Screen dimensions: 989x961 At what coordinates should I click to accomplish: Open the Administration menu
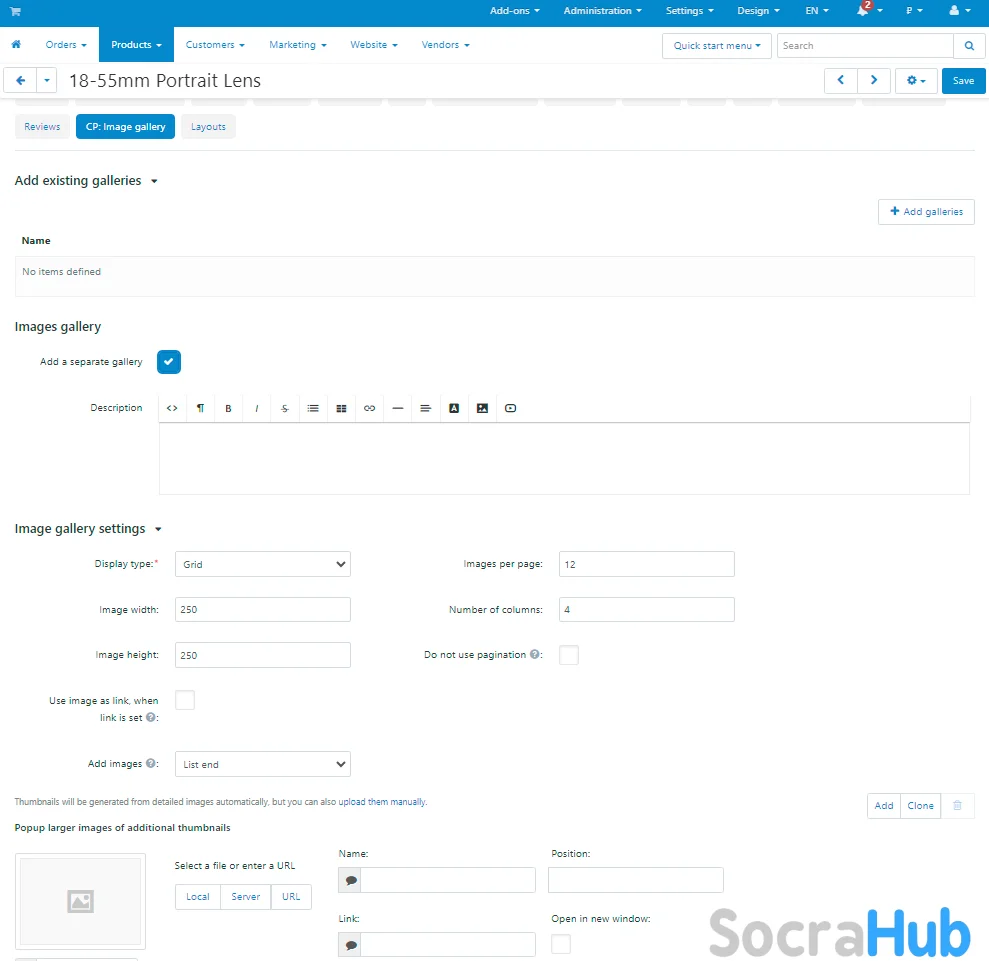pyautogui.click(x=602, y=11)
